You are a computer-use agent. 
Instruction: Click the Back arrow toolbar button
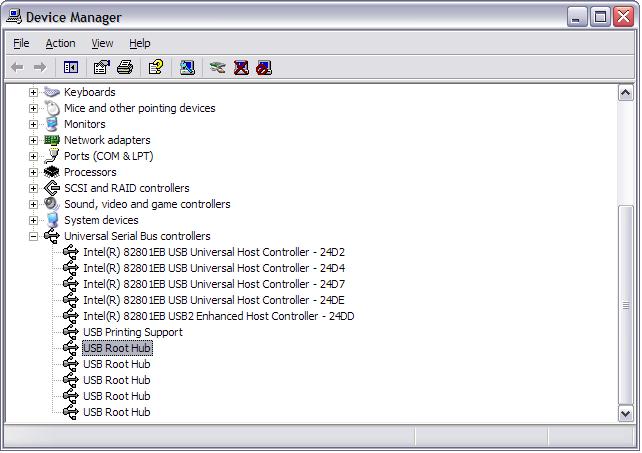click(x=17, y=67)
